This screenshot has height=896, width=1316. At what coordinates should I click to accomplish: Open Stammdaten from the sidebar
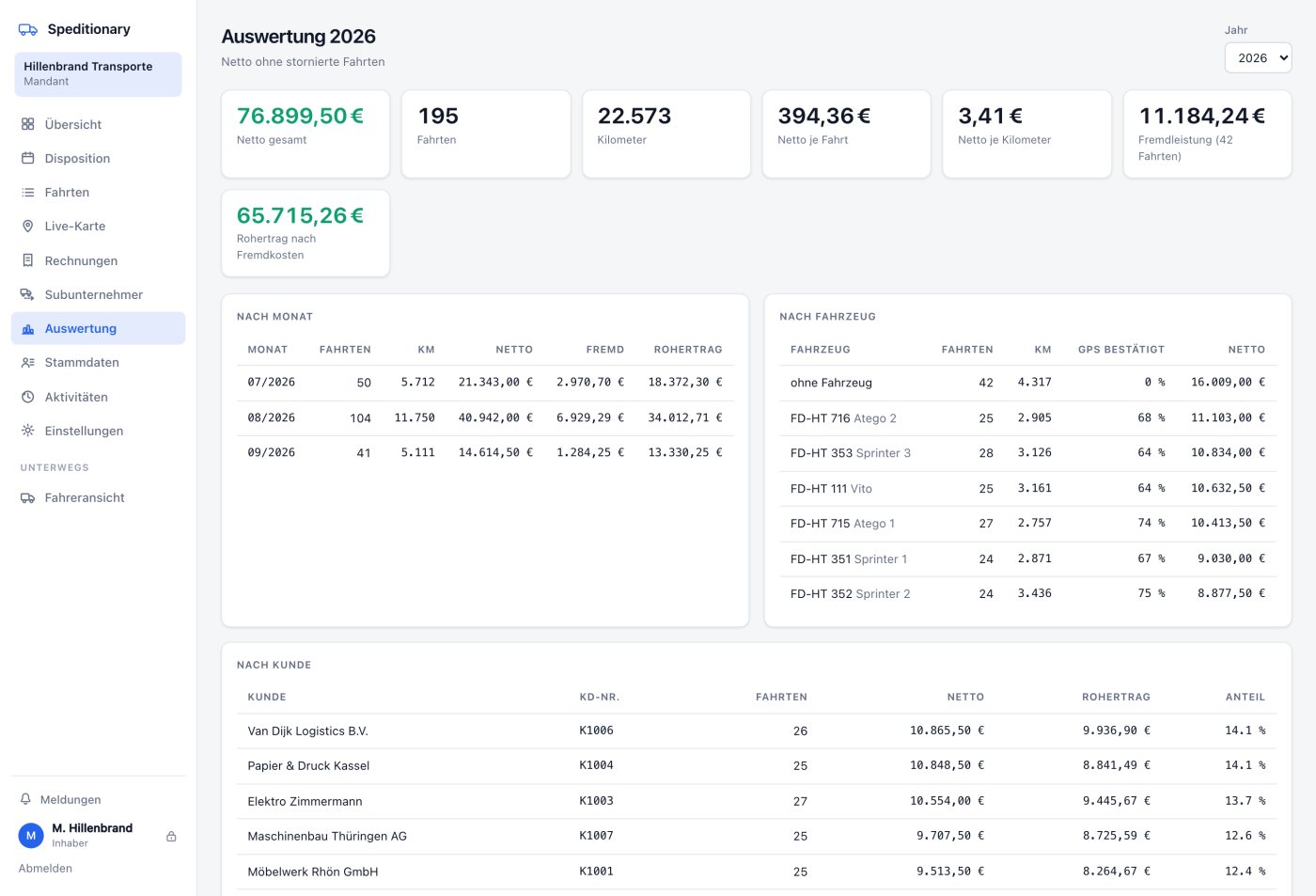(98, 362)
